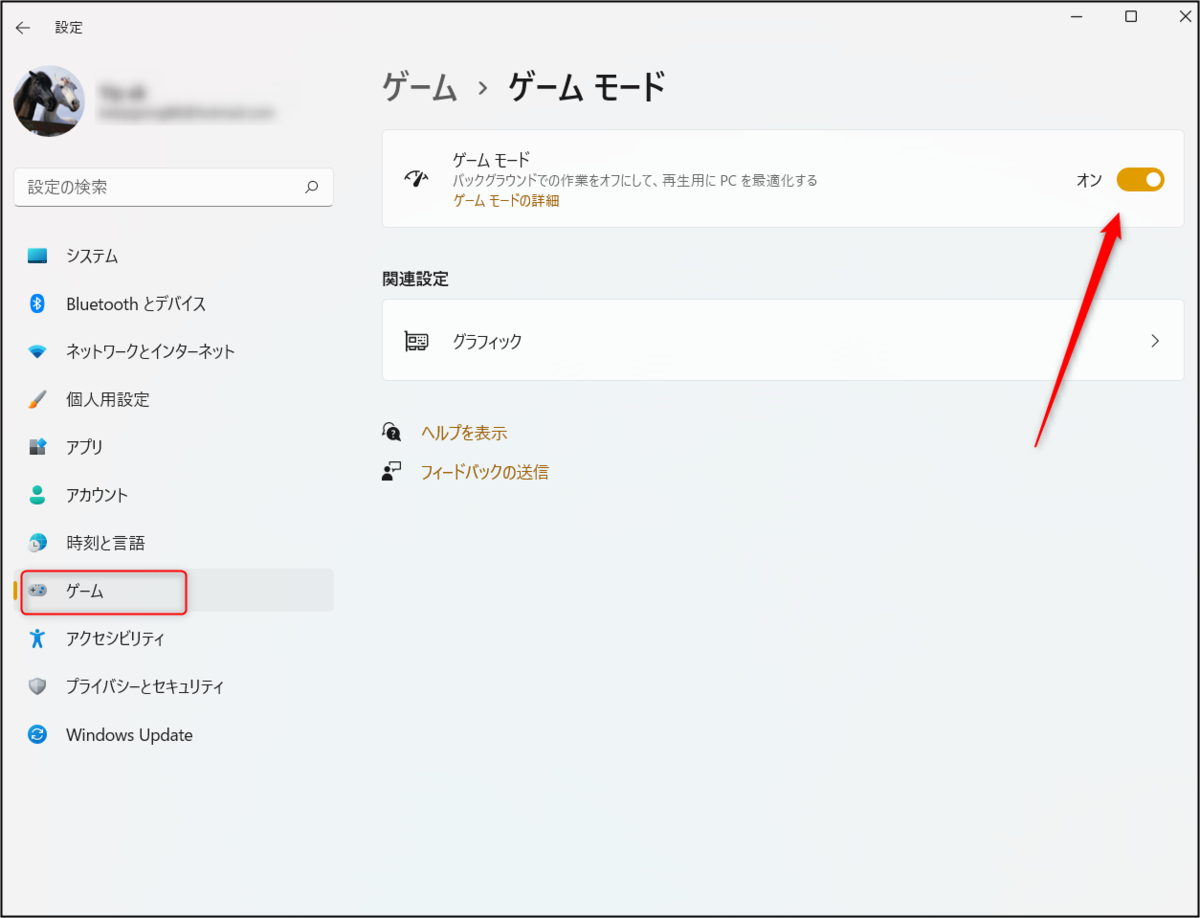
Task: Select the アプリ icon
Action: pyautogui.click(x=37, y=447)
